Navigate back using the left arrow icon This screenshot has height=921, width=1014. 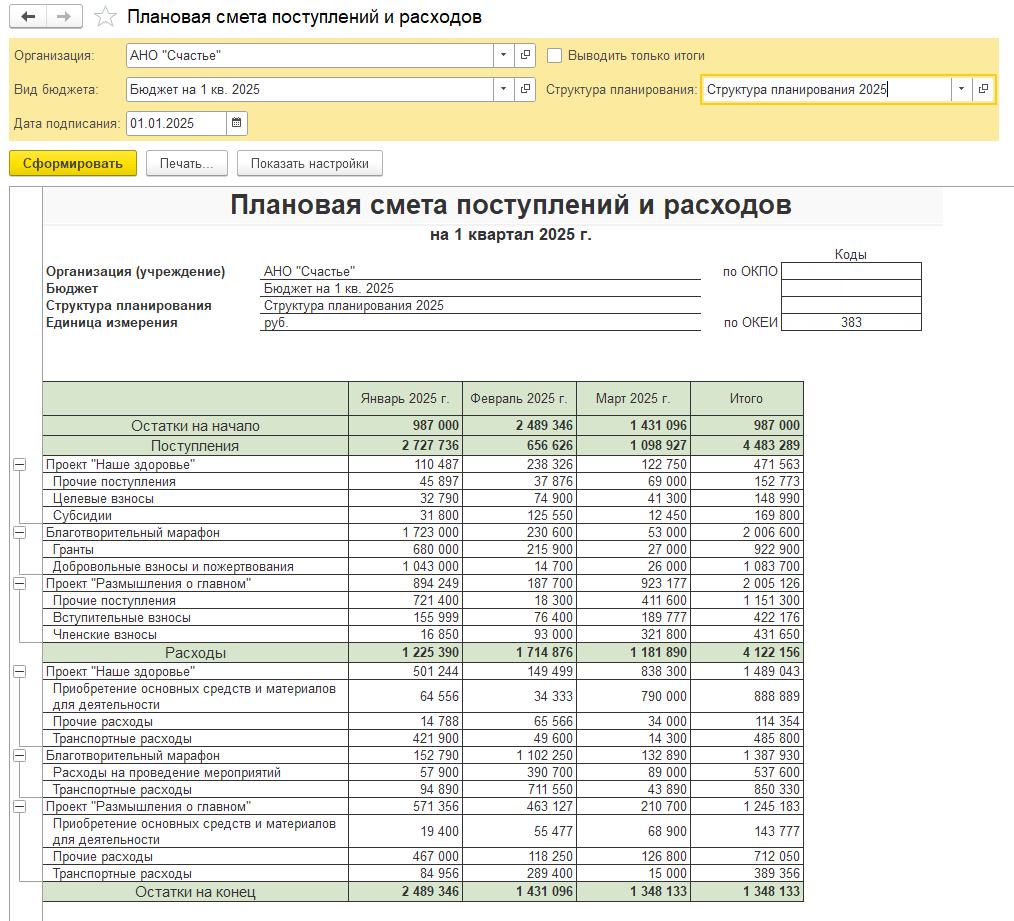pos(28,16)
